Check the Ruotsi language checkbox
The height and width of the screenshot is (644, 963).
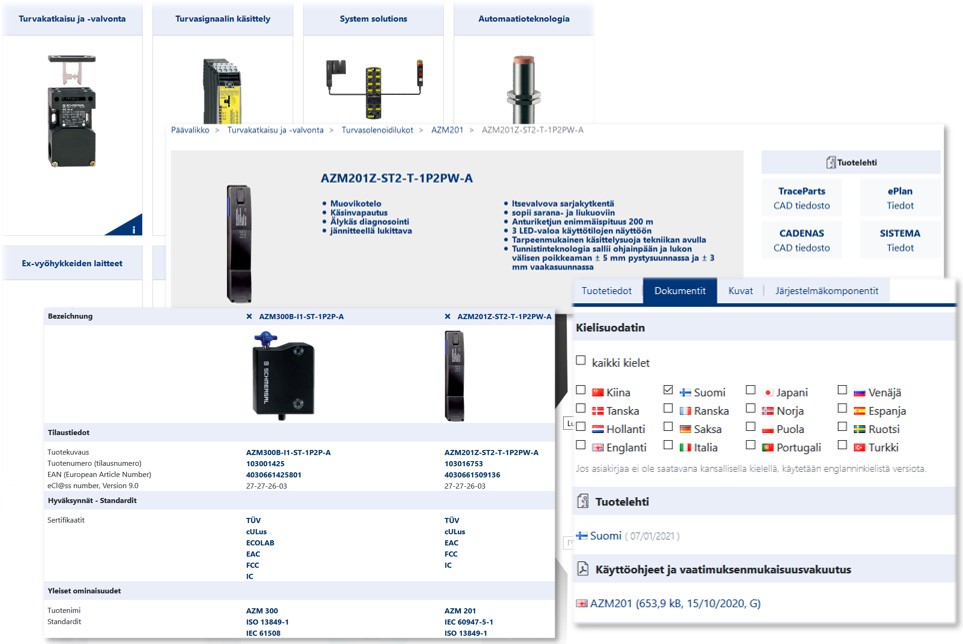tap(842, 427)
